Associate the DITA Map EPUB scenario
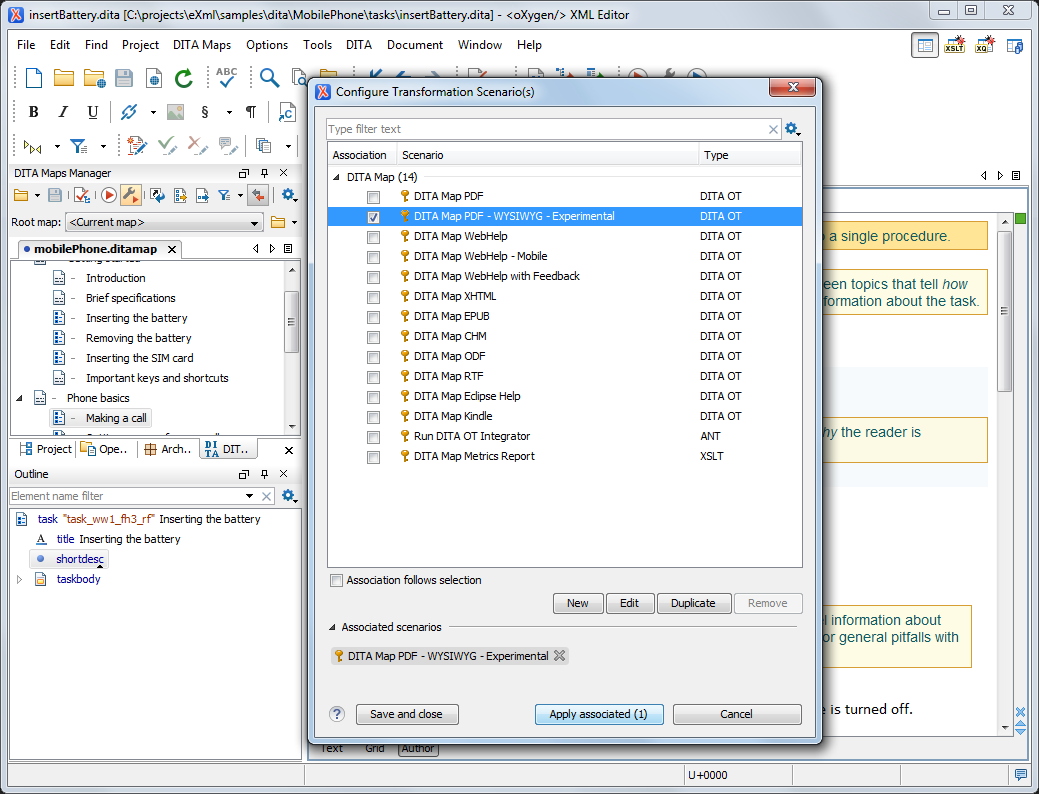This screenshot has height=794, width=1039. (374, 317)
